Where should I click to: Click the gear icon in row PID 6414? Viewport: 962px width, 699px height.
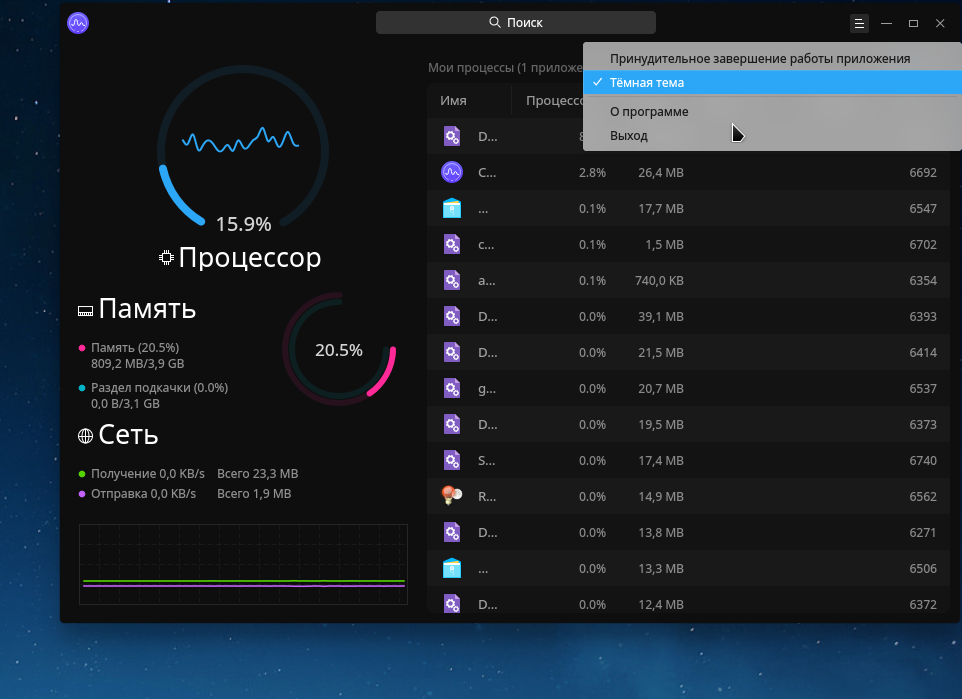[452, 352]
